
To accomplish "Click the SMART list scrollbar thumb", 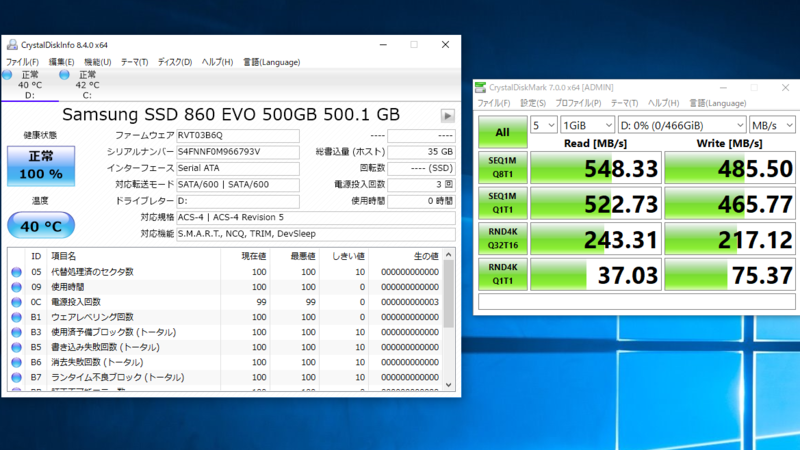I will click(448, 294).
